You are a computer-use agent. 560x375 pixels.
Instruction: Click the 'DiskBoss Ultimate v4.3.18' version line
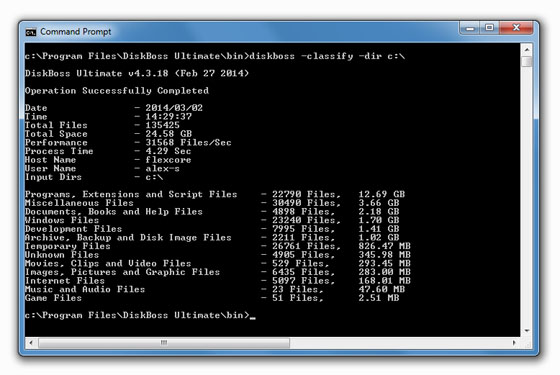[137, 73]
